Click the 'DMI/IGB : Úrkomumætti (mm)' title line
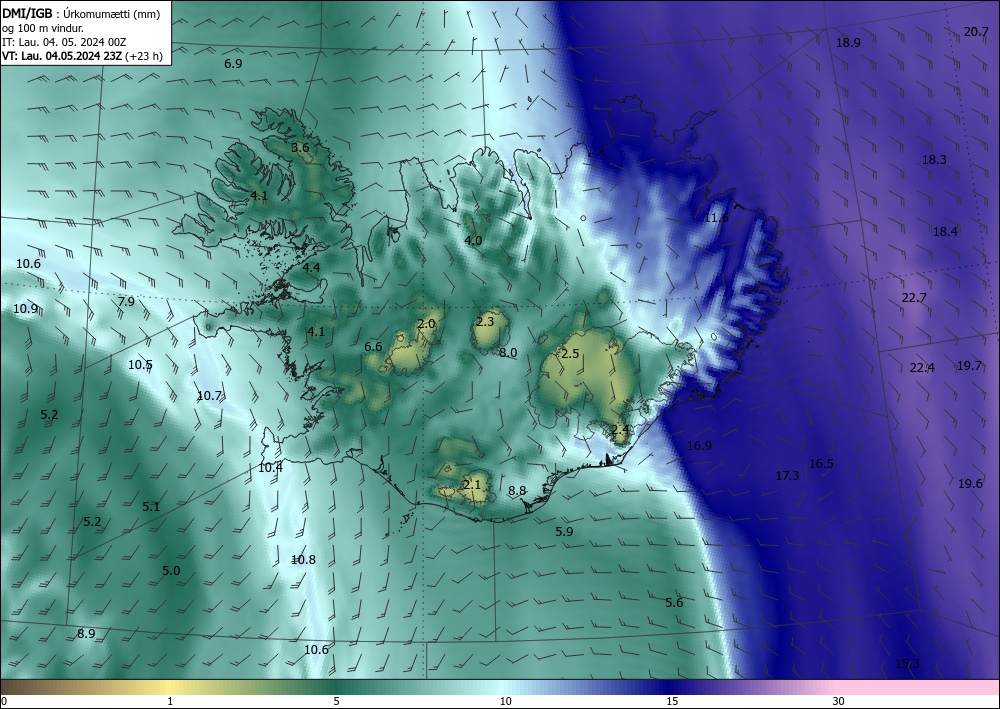1000x709 pixels. coord(80,13)
